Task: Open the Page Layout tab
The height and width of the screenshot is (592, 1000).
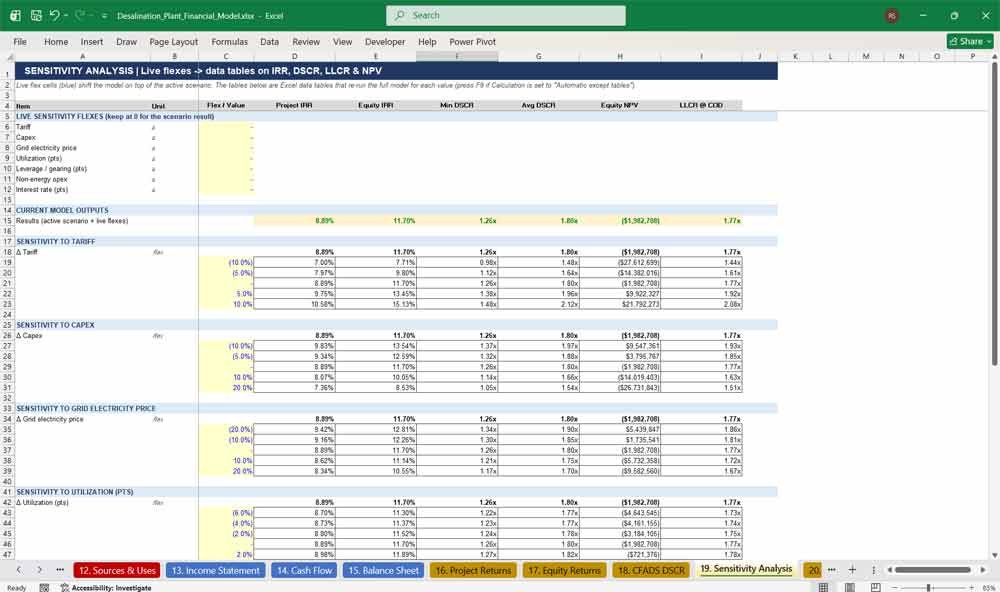Action: (173, 41)
